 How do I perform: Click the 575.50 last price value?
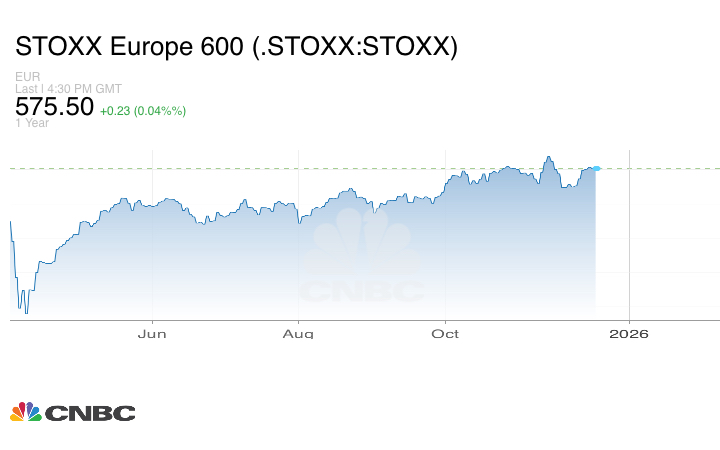tap(54, 107)
